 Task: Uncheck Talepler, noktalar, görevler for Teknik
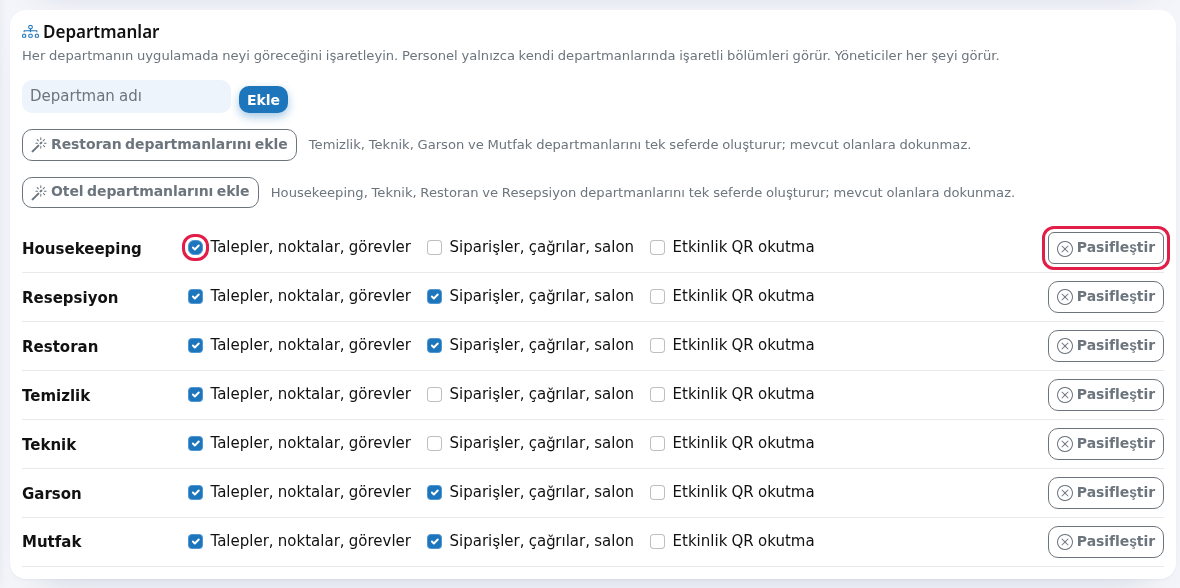tap(196, 444)
